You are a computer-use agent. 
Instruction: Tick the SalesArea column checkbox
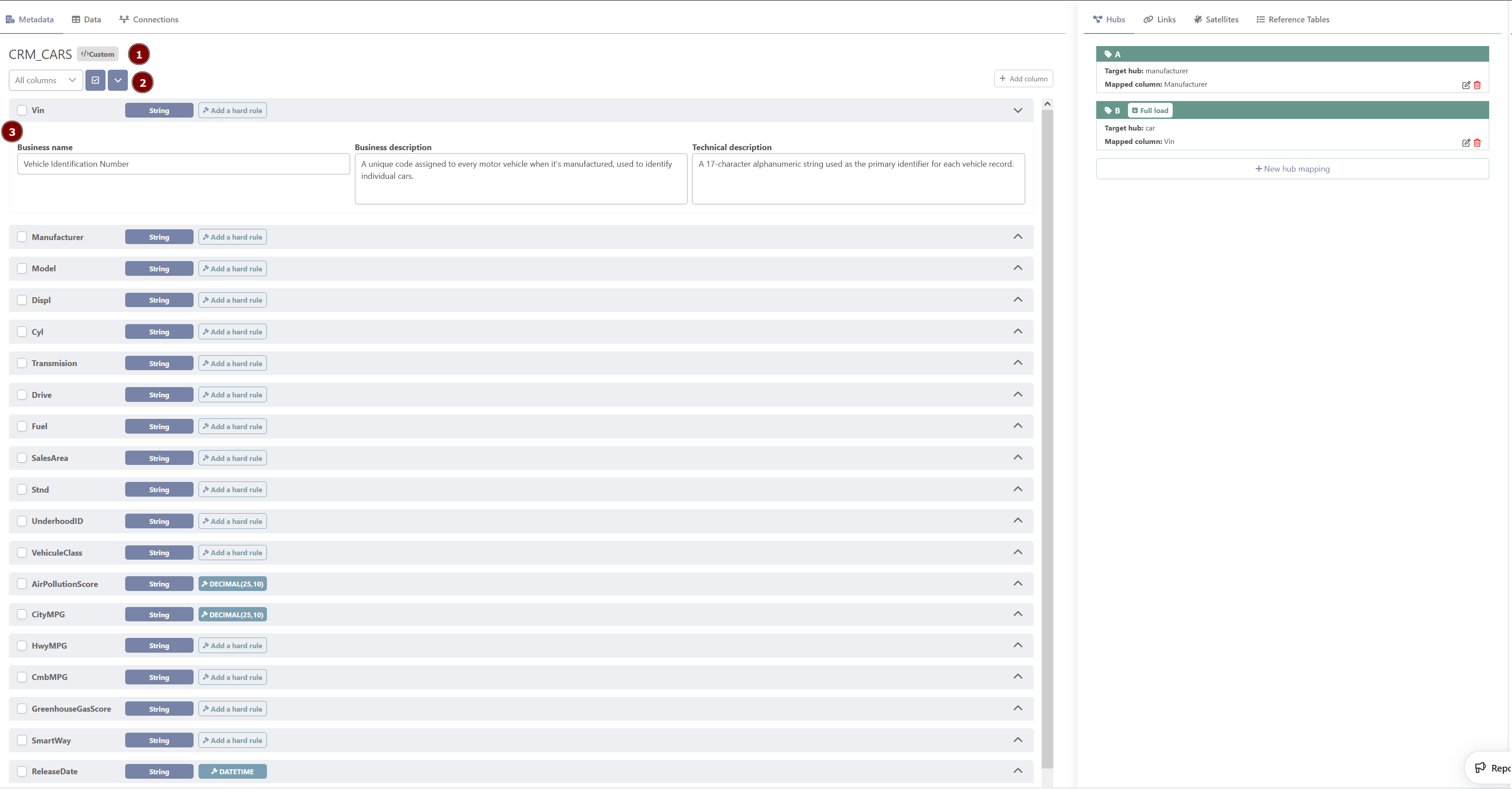(22, 458)
